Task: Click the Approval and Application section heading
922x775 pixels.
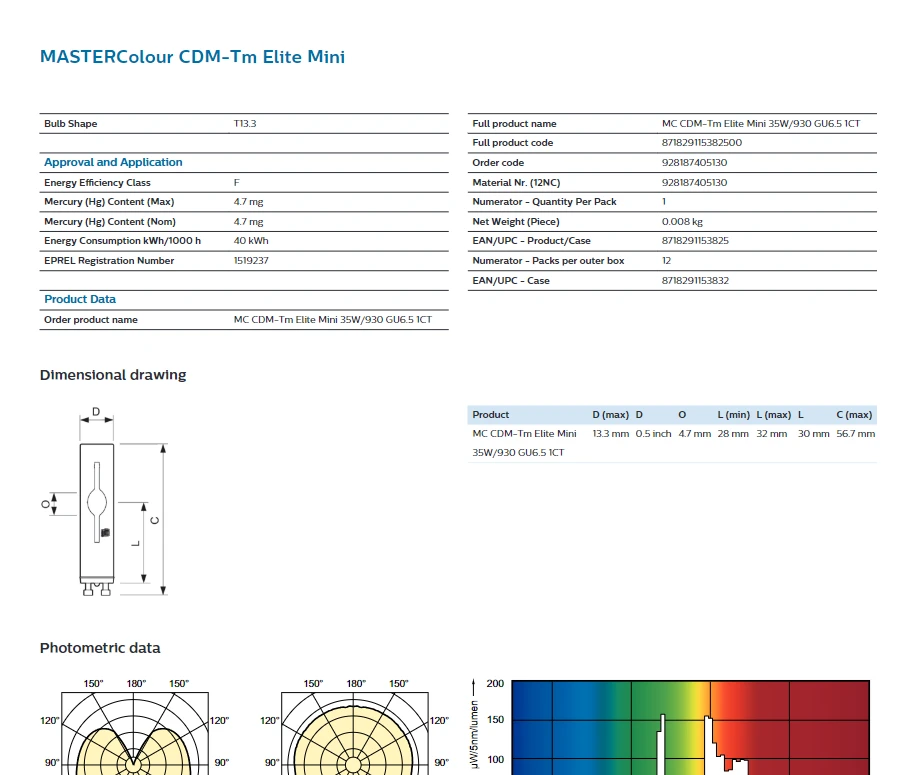Action: 113,162
